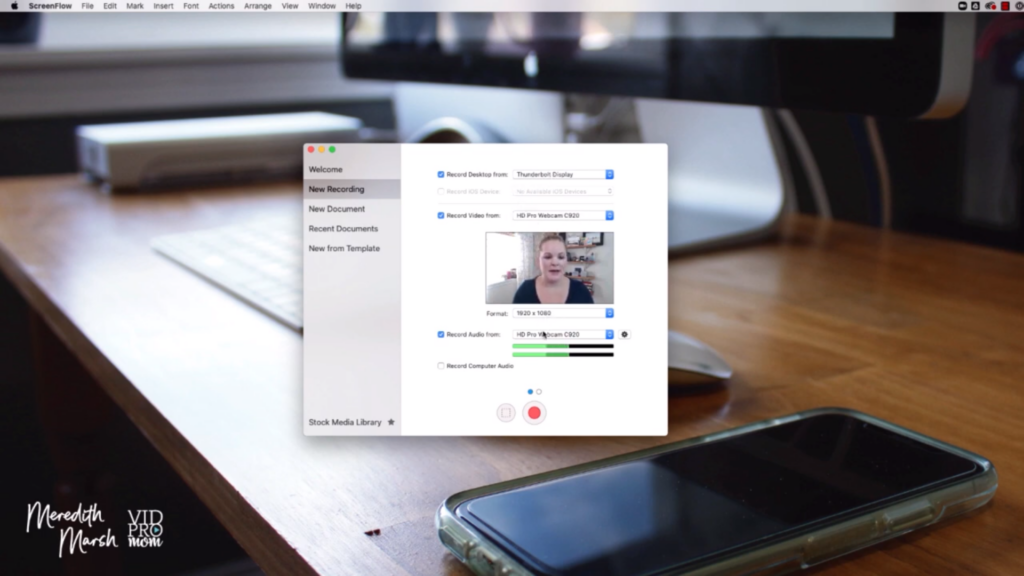
Task: Minimize the welcome window with the yellow button
Action: point(322,150)
